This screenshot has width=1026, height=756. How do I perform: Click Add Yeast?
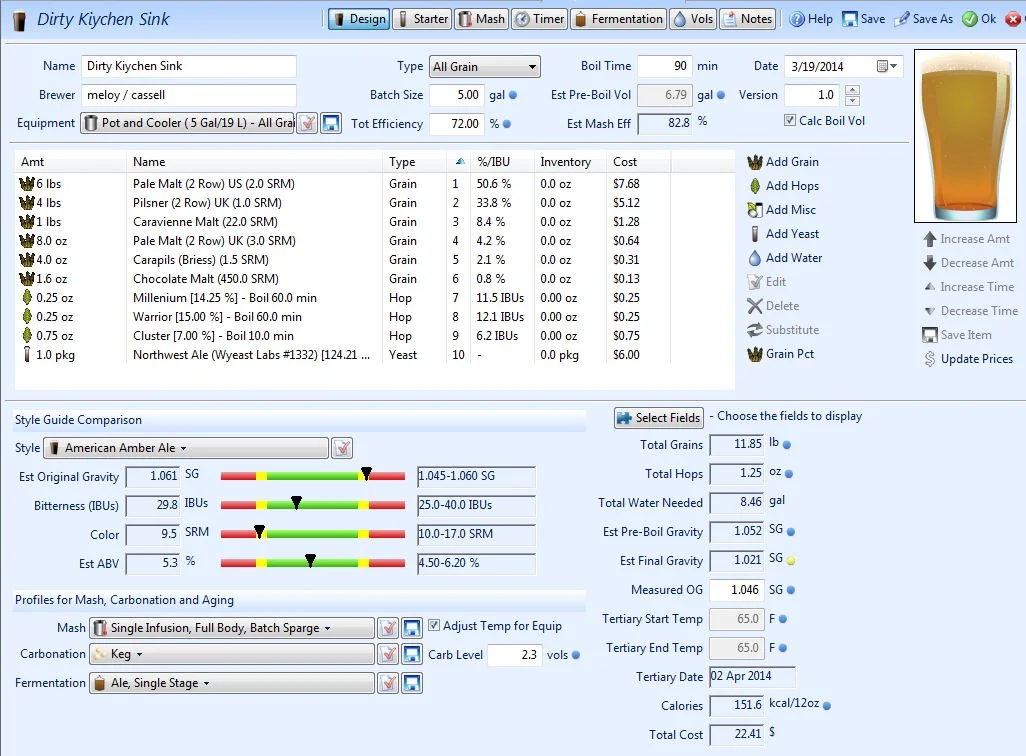[x=783, y=234]
